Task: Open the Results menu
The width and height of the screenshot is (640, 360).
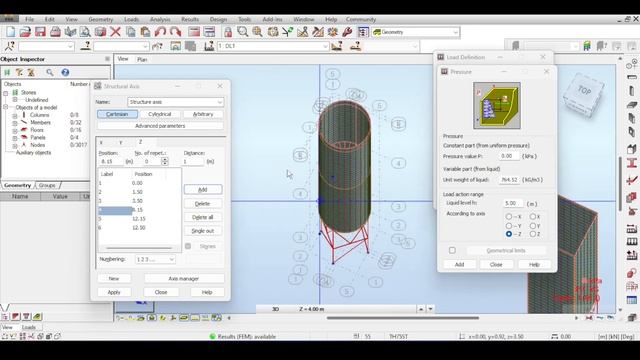Action: tap(190, 19)
